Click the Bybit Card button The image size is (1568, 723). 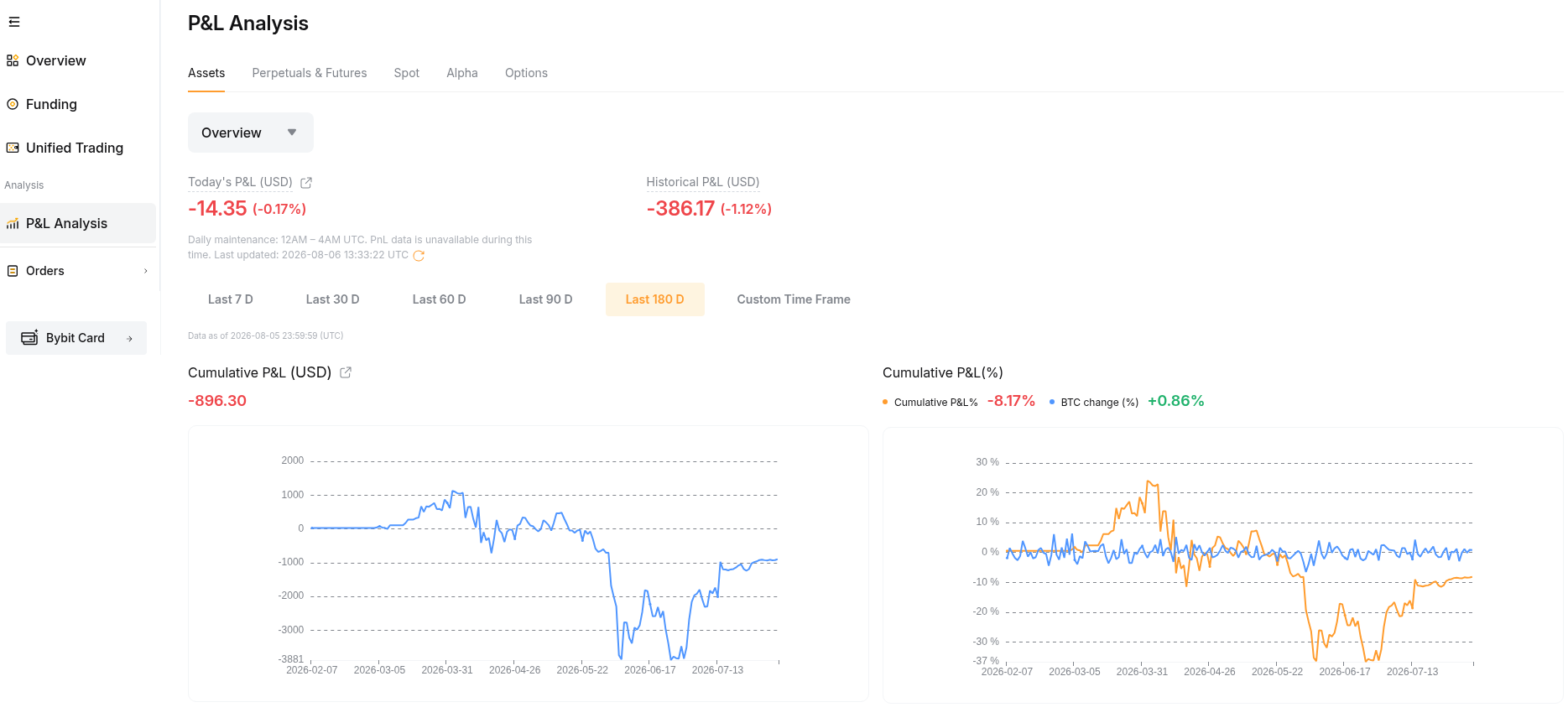76,338
